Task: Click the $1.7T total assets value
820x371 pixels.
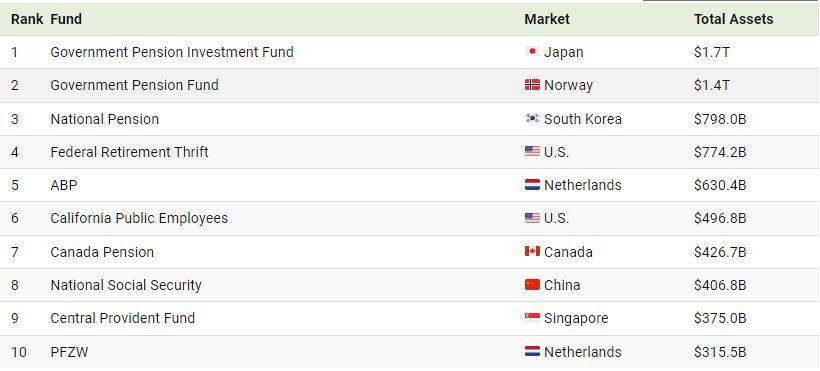Action: (712, 52)
